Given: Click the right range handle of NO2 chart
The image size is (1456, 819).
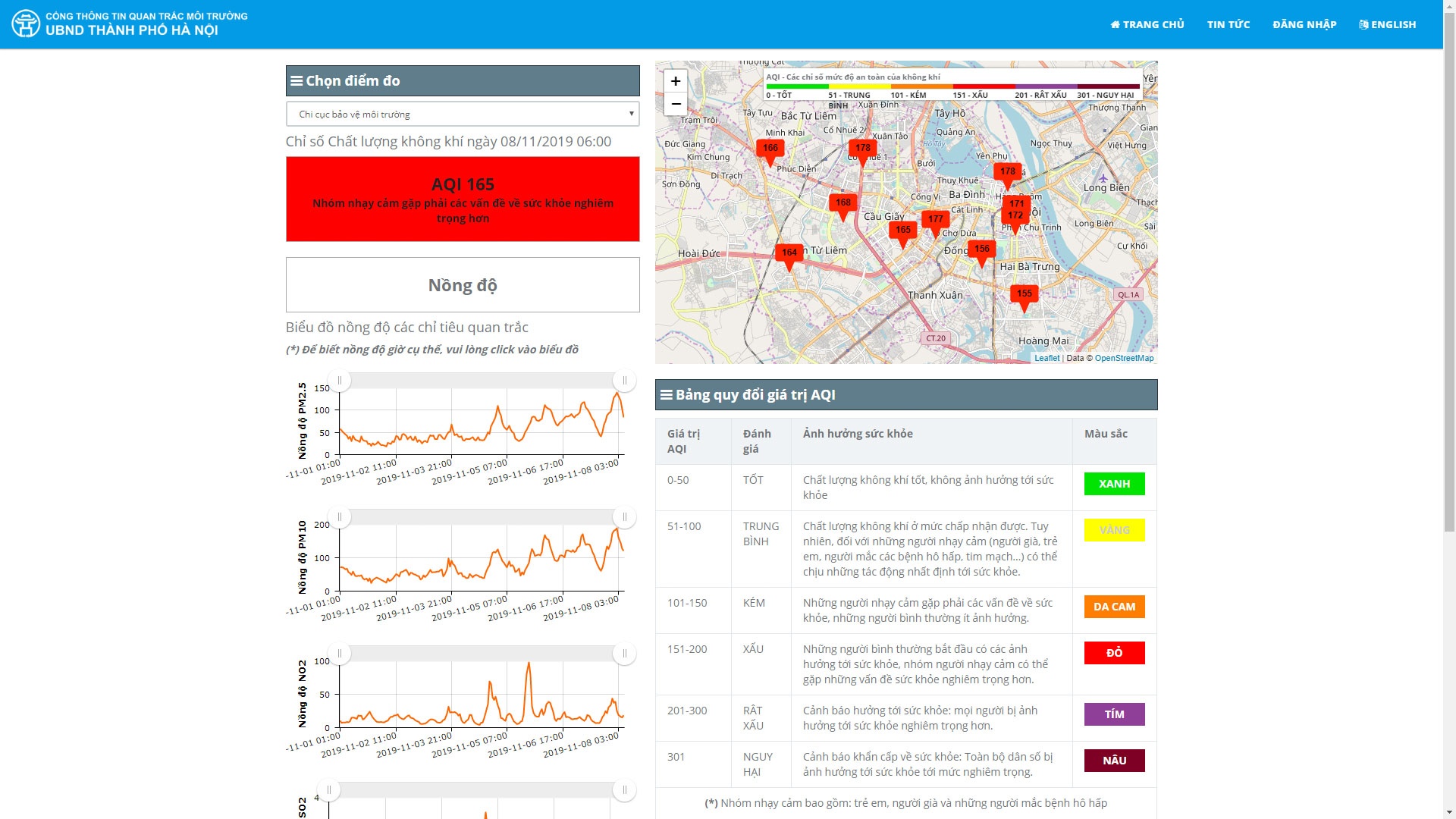Looking at the screenshot, I should 624,654.
